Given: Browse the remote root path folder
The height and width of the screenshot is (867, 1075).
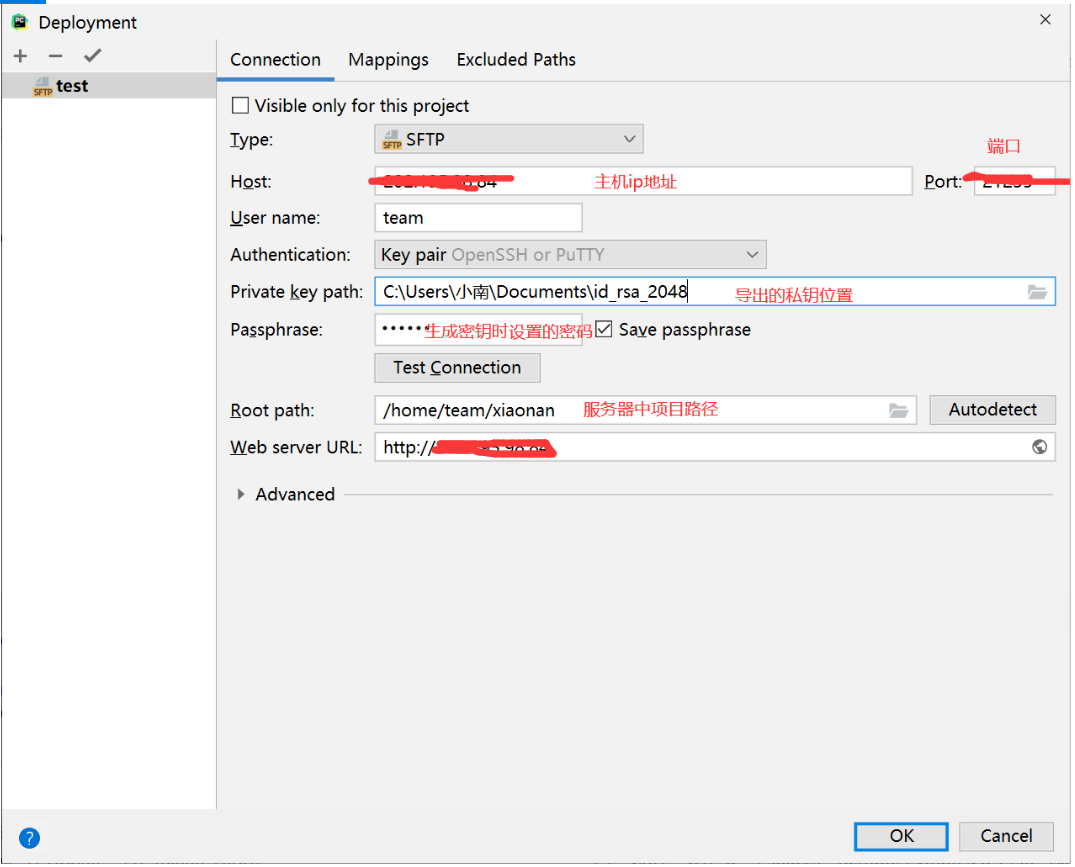Looking at the screenshot, I should [898, 411].
